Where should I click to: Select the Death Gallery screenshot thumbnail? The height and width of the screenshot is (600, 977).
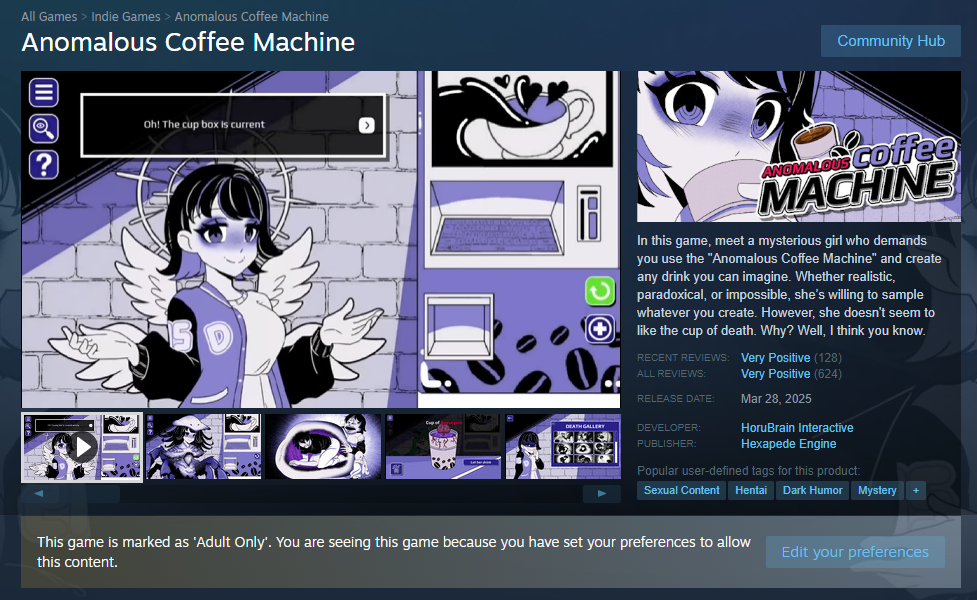tap(563, 447)
